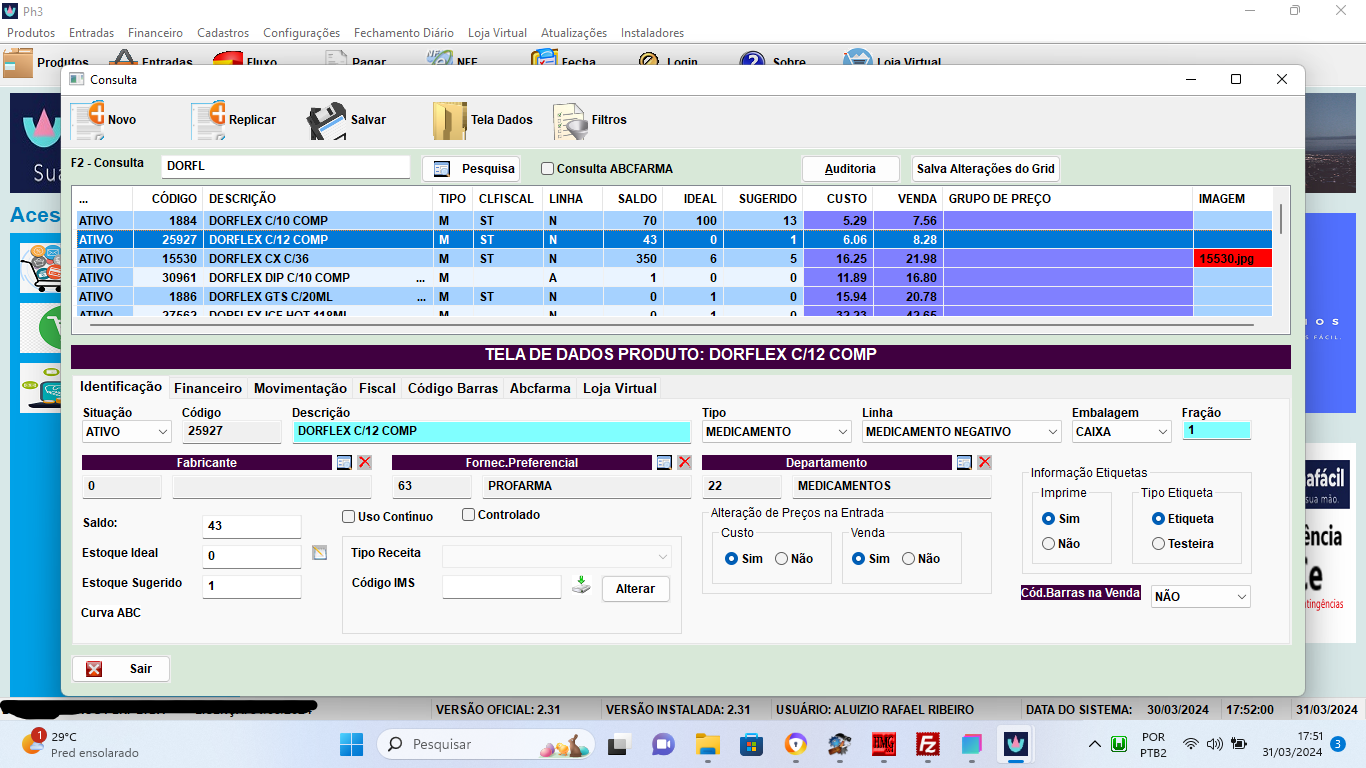The width and height of the screenshot is (1366, 768).
Task: Open Fabricante lookup icon
Action: tap(344, 462)
